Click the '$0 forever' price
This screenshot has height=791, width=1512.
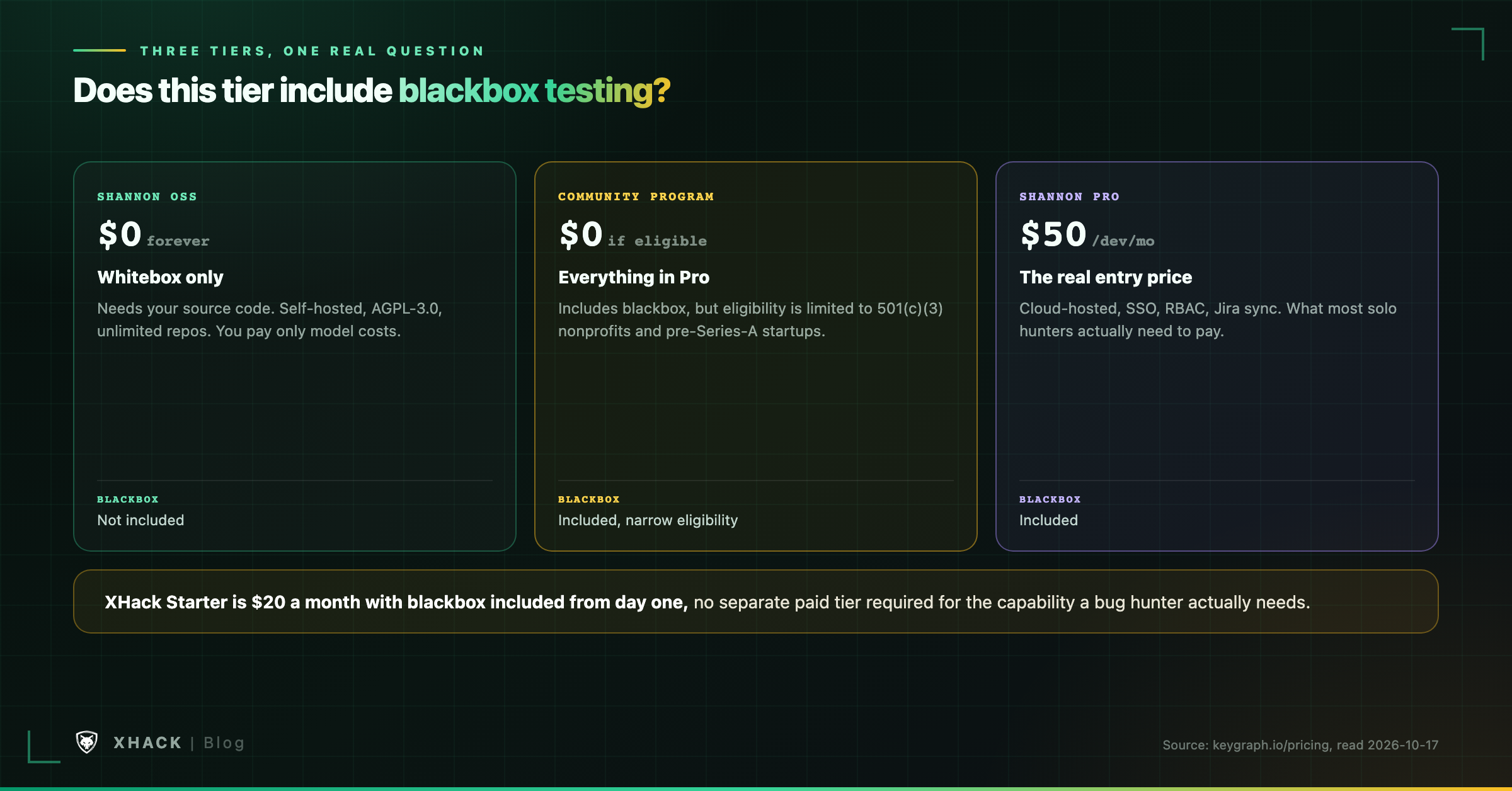coord(153,234)
